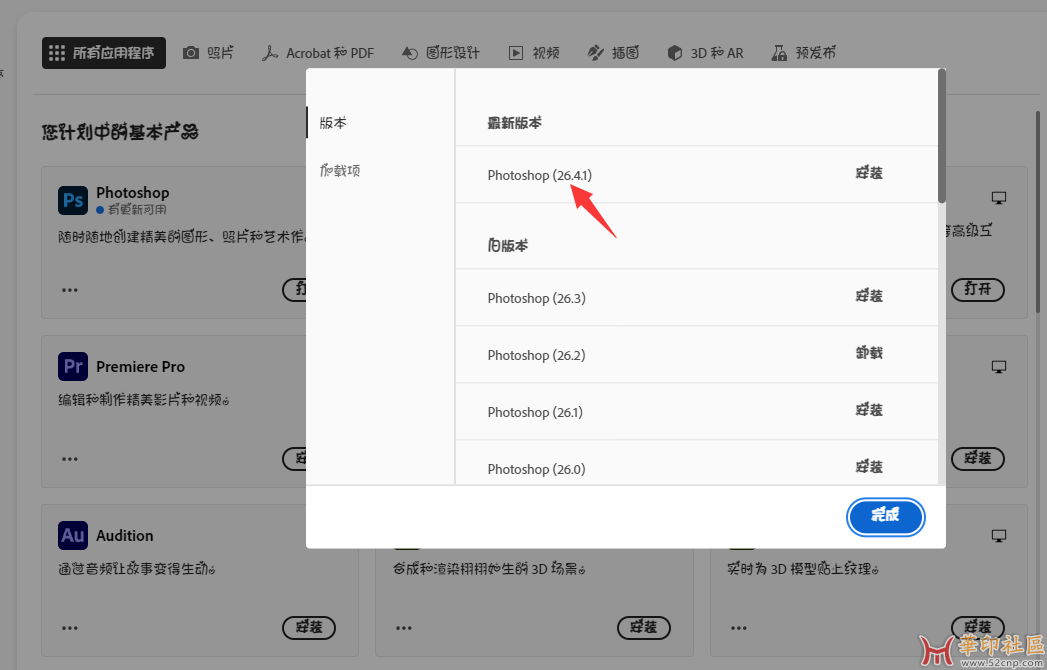Install Photoshop (26.0)
1047x670 pixels.
click(869, 466)
